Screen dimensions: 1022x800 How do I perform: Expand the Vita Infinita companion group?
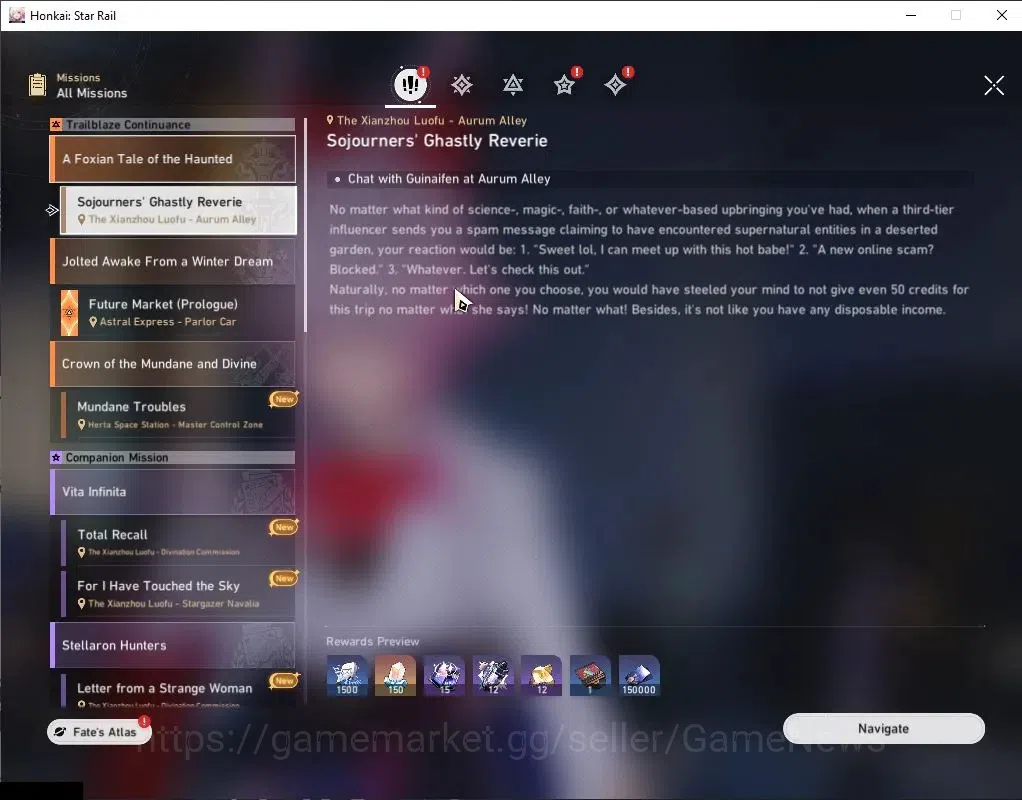pos(173,492)
